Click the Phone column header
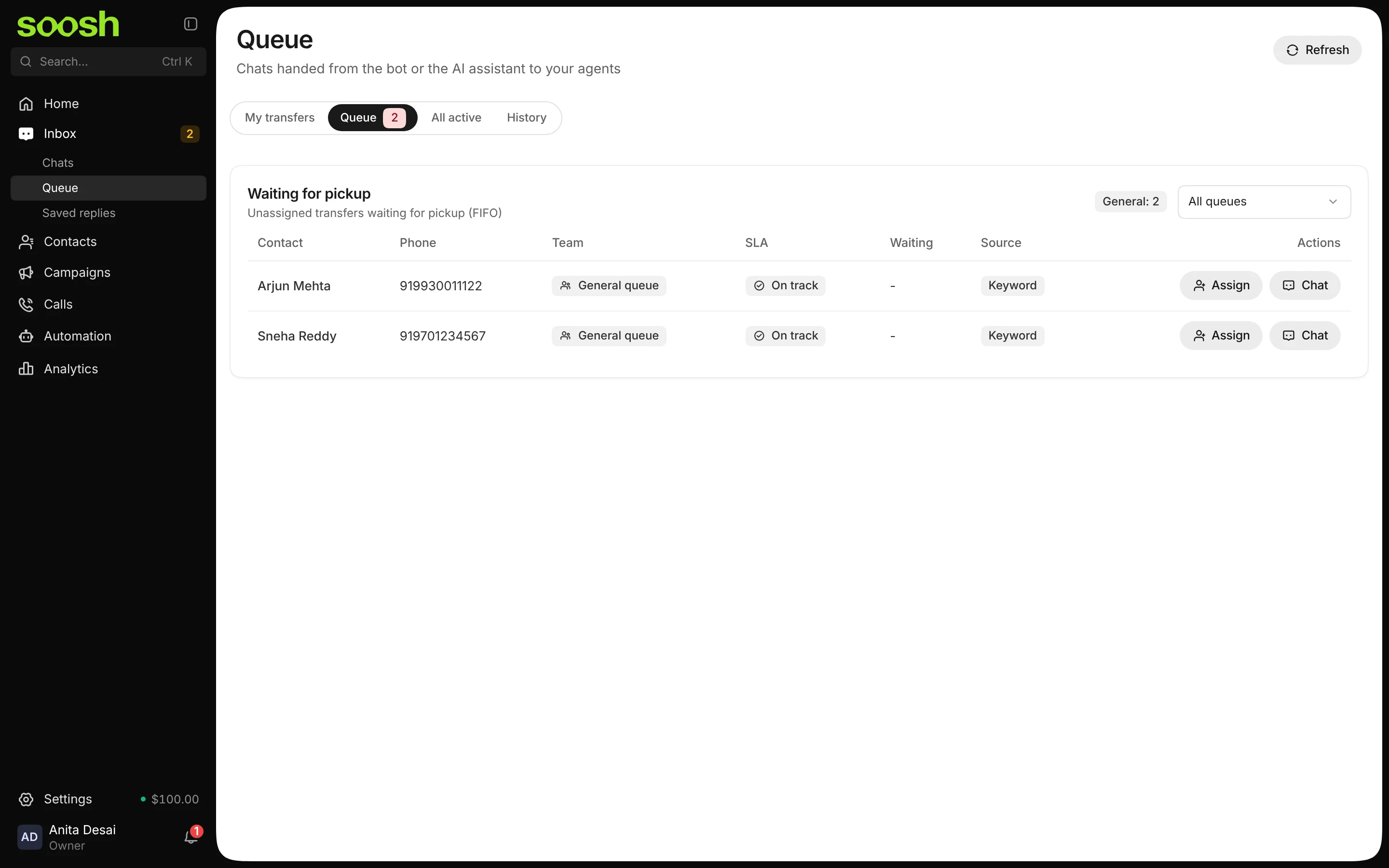 tap(417, 243)
